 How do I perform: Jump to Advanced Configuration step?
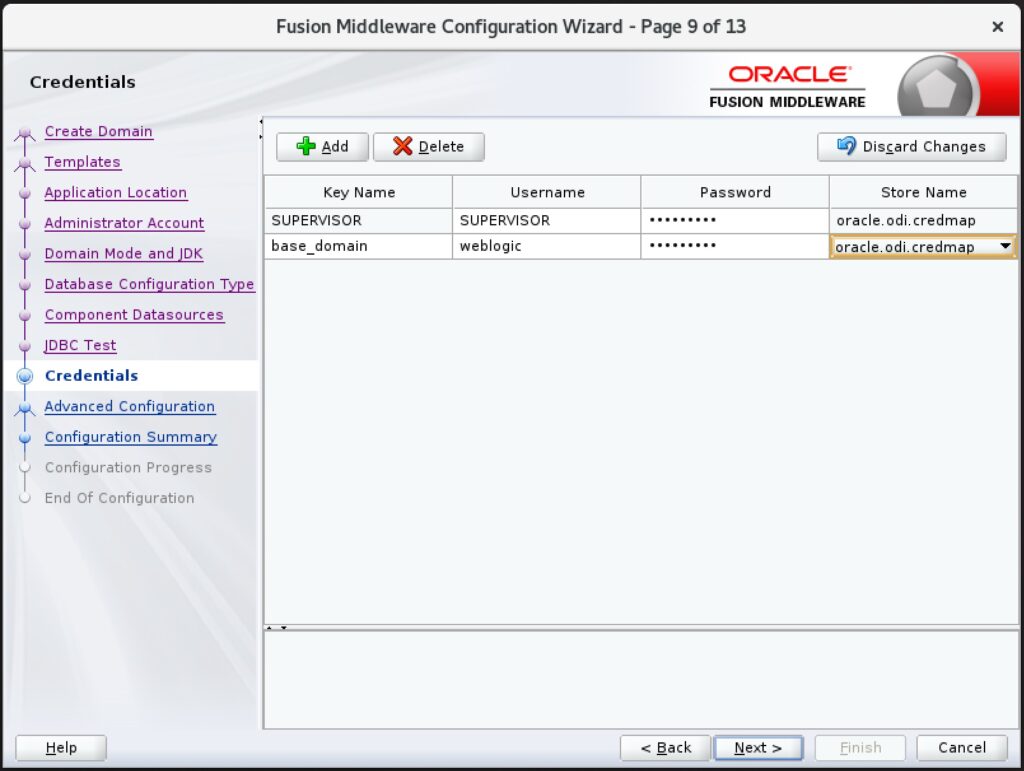click(x=129, y=406)
